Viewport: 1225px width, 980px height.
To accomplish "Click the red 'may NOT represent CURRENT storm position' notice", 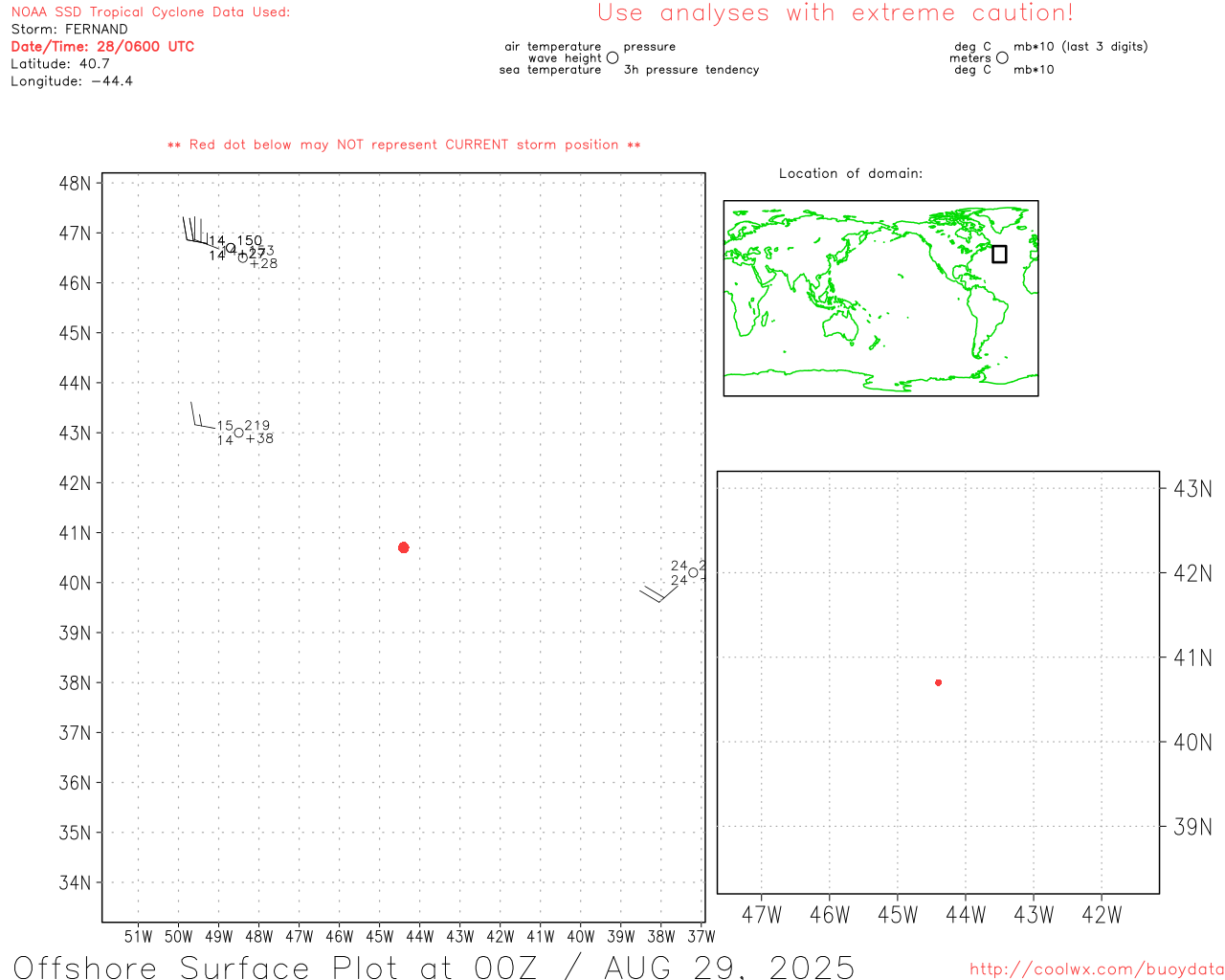I will click(x=404, y=145).
